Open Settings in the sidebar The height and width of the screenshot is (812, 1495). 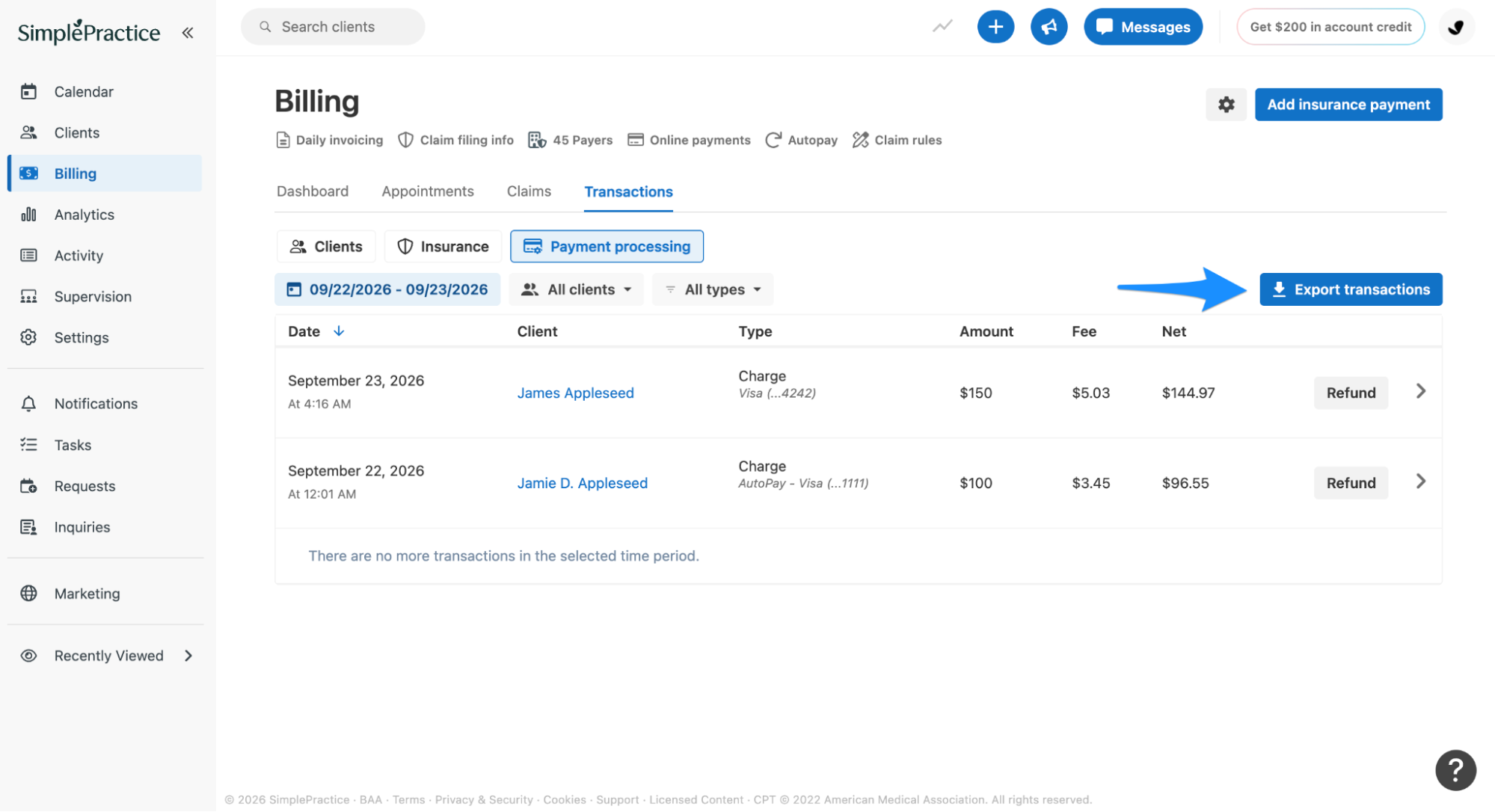pyautogui.click(x=105, y=337)
